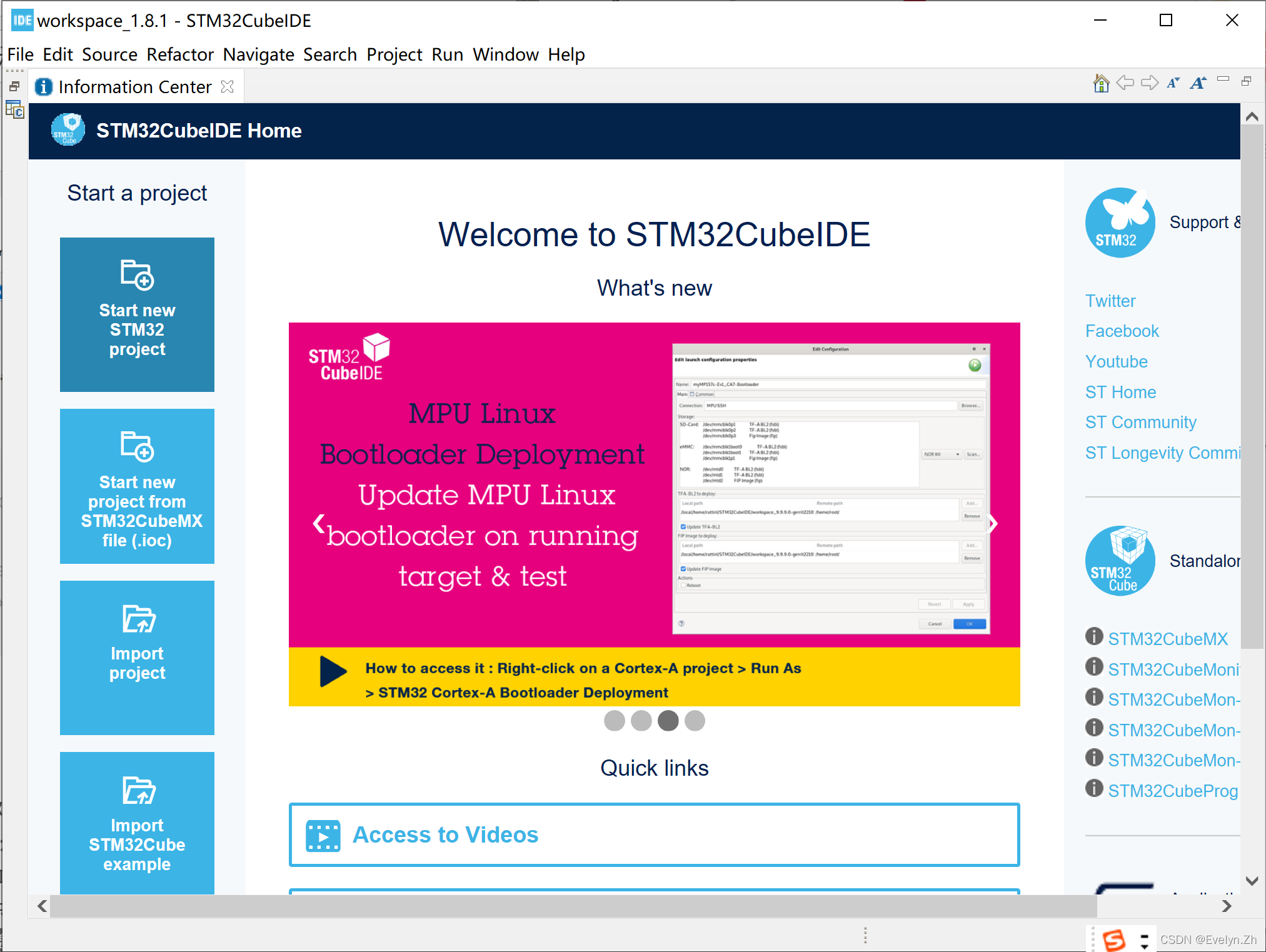
Task: Click the vertical scrollbar thumb
Action: [x=1252, y=388]
